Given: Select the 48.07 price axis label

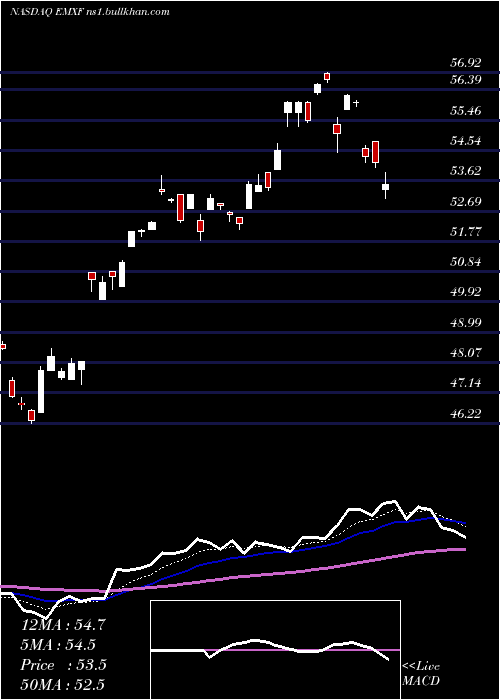Looking at the screenshot, I should [x=465, y=353].
